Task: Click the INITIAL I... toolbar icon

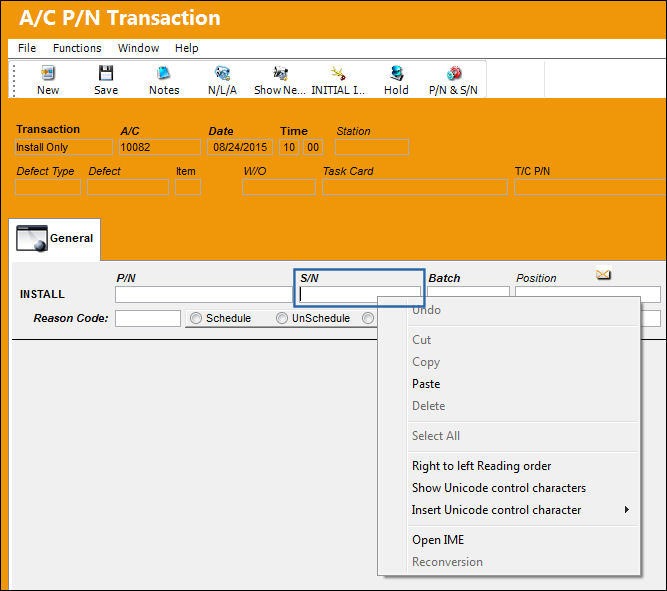Action: point(338,73)
